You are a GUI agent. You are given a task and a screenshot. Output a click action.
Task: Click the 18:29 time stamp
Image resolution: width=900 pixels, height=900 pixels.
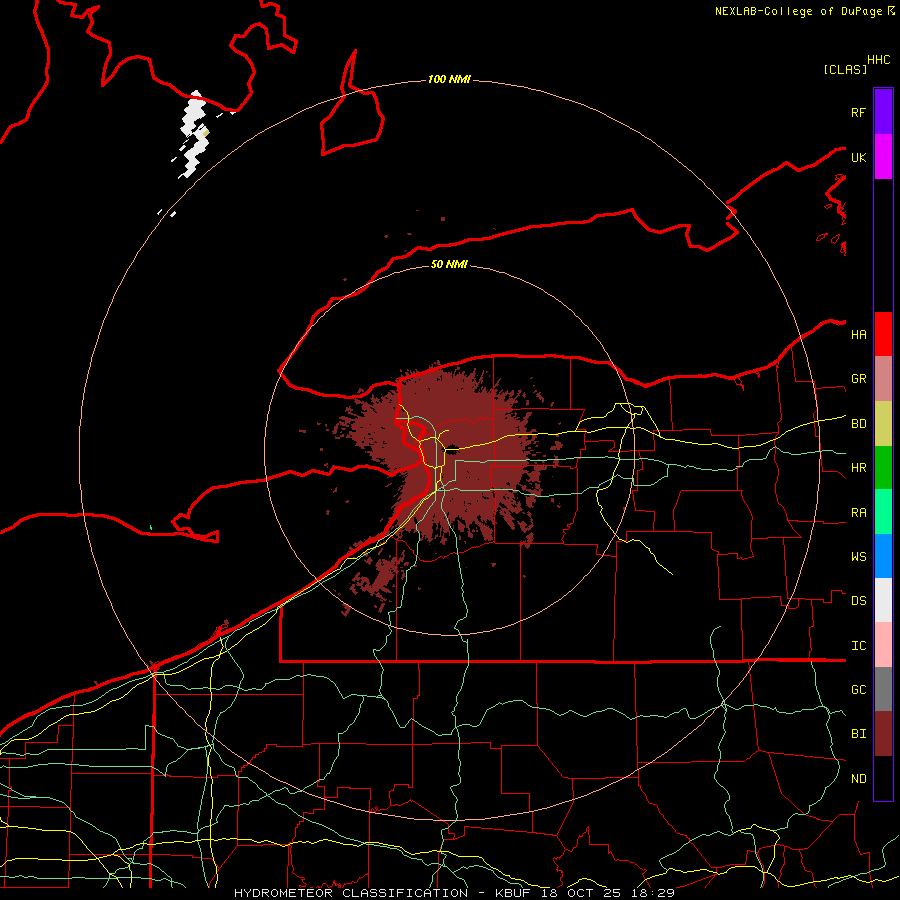coord(655,893)
